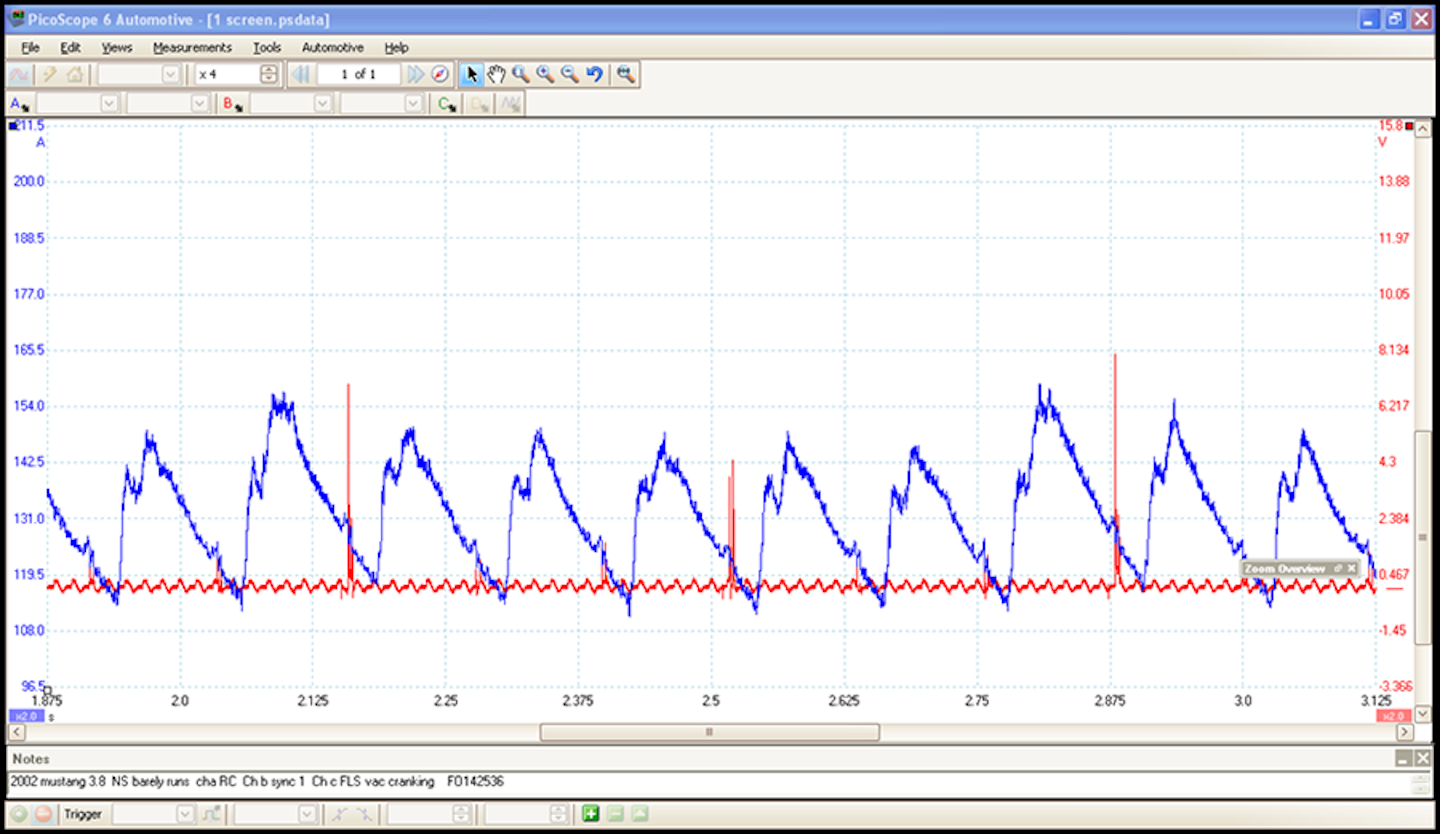The height and width of the screenshot is (834, 1440).
Task: Advance to the next waveform buffer
Action: coord(416,74)
